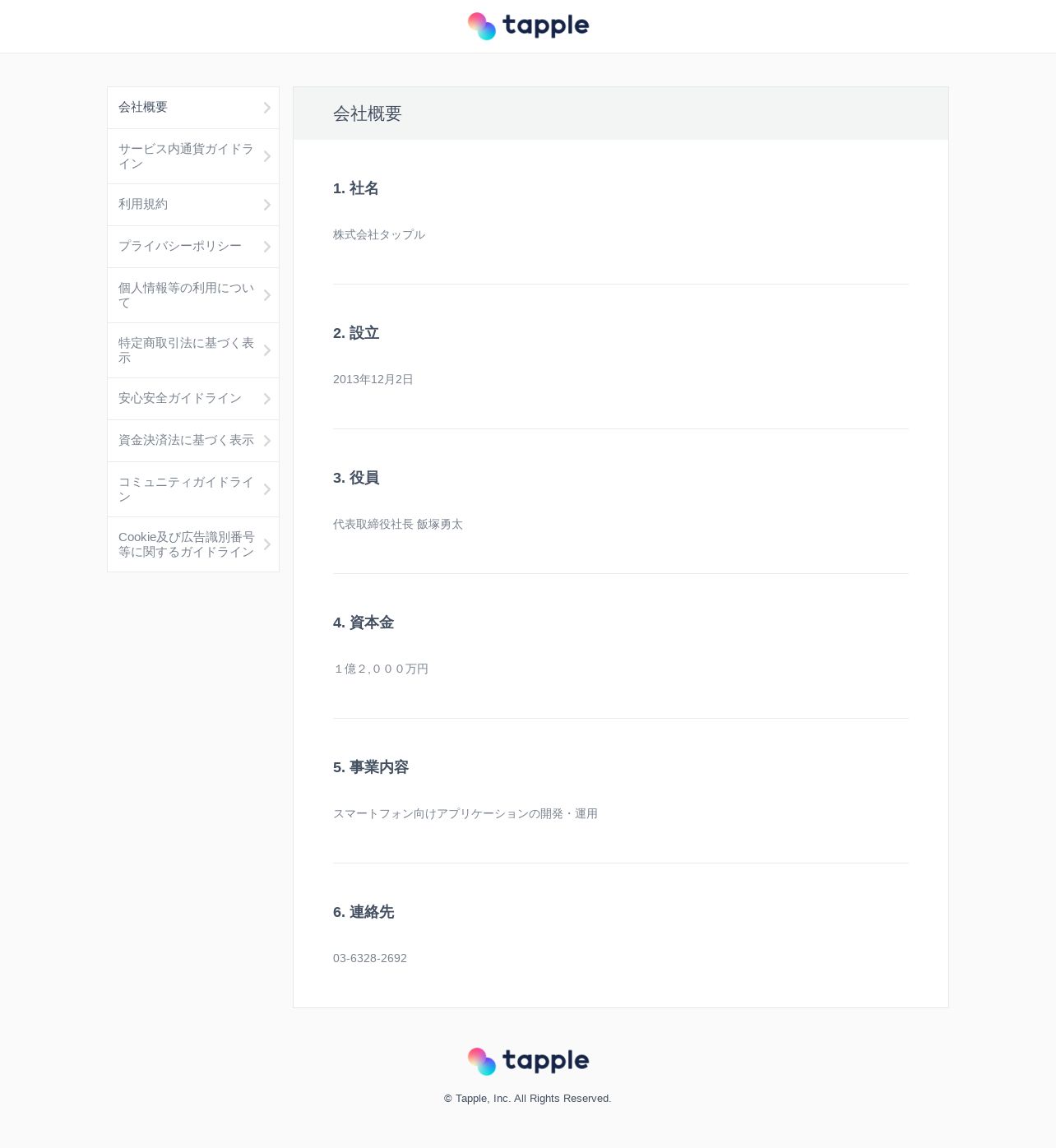Image resolution: width=1056 pixels, height=1148 pixels.
Task: Click company name 株式会社タップル
Action: pos(379,234)
